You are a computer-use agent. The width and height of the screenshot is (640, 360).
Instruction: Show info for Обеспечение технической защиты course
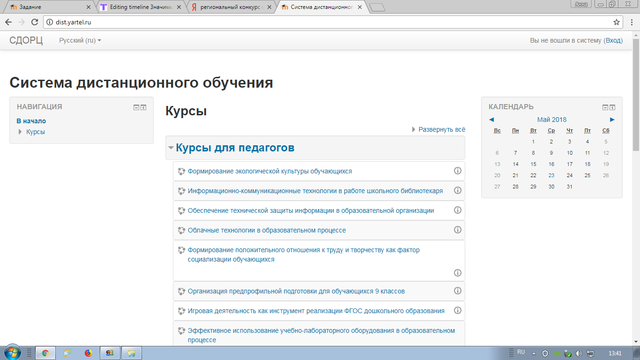click(x=458, y=210)
